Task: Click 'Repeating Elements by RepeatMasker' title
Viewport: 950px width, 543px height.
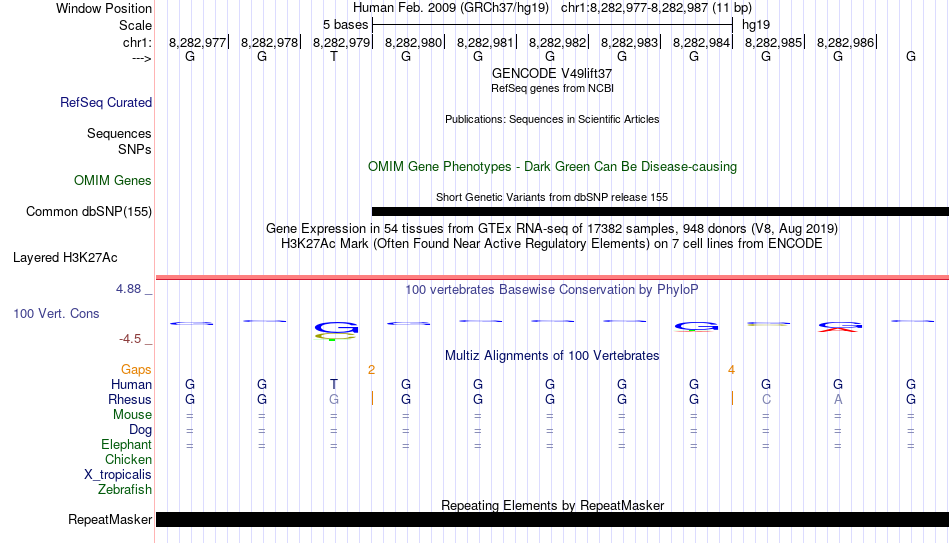Action: point(552,505)
